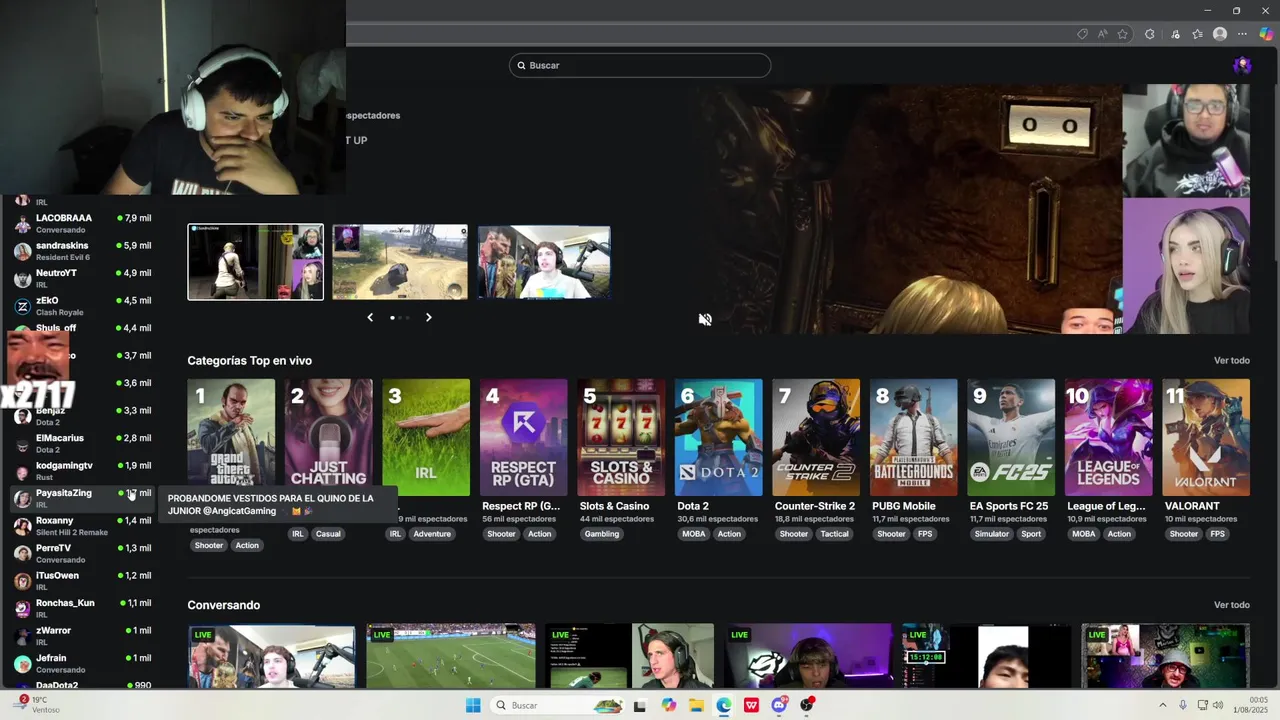Open zEkO Clash Royale channel in sidebar
The height and width of the screenshot is (720, 1280).
click(x=83, y=306)
